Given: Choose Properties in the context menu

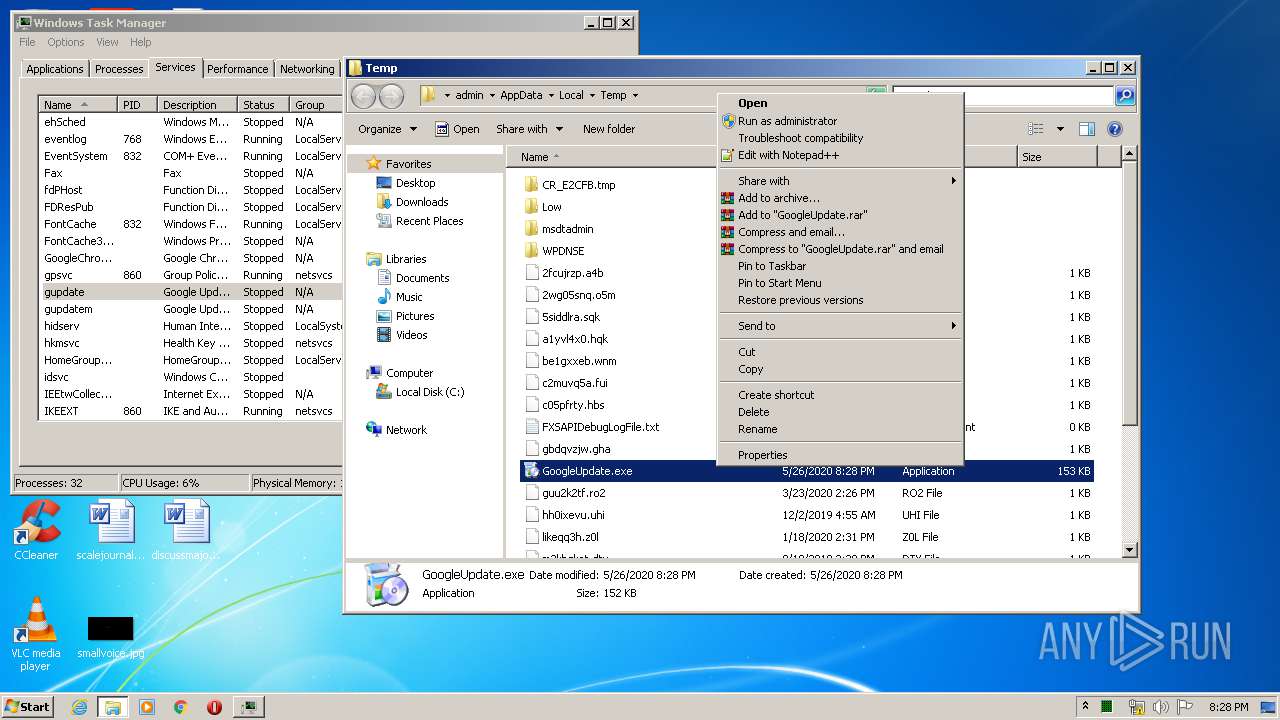Looking at the screenshot, I should click(762, 455).
